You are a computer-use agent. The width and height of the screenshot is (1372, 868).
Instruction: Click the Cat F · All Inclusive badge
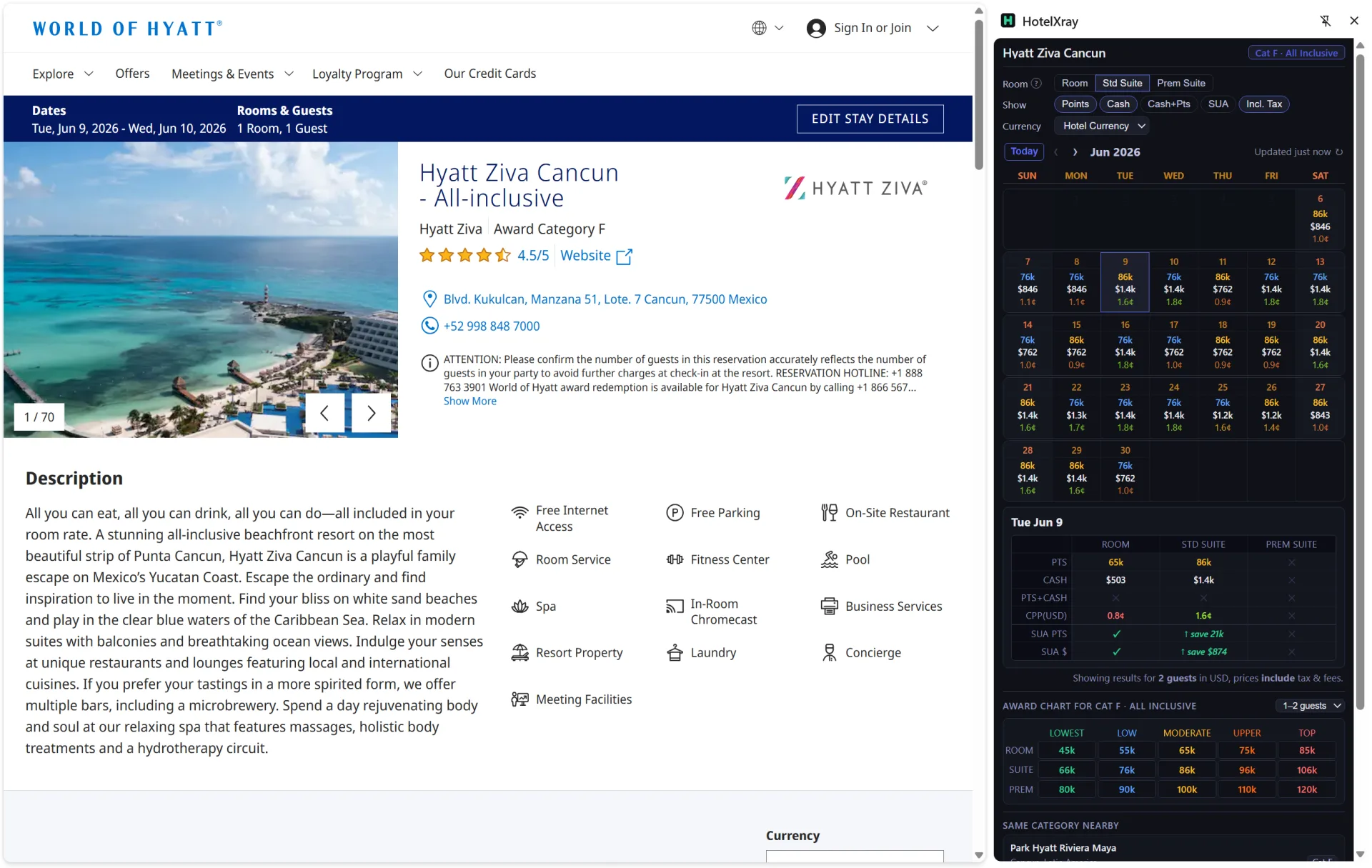click(x=1296, y=53)
